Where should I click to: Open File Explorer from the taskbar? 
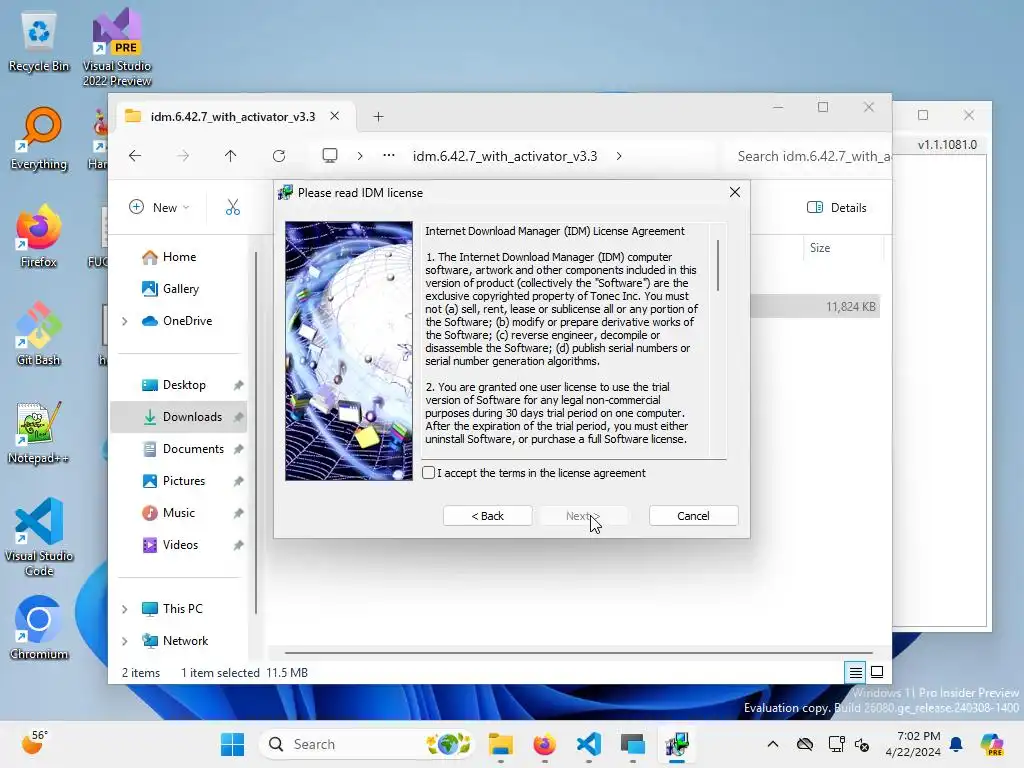pyautogui.click(x=501, y=744)
